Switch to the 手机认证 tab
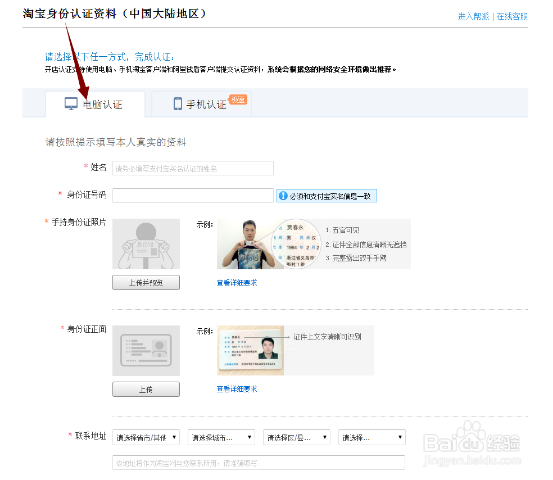Viewport: 553px width, 480px height. point(201,104)
